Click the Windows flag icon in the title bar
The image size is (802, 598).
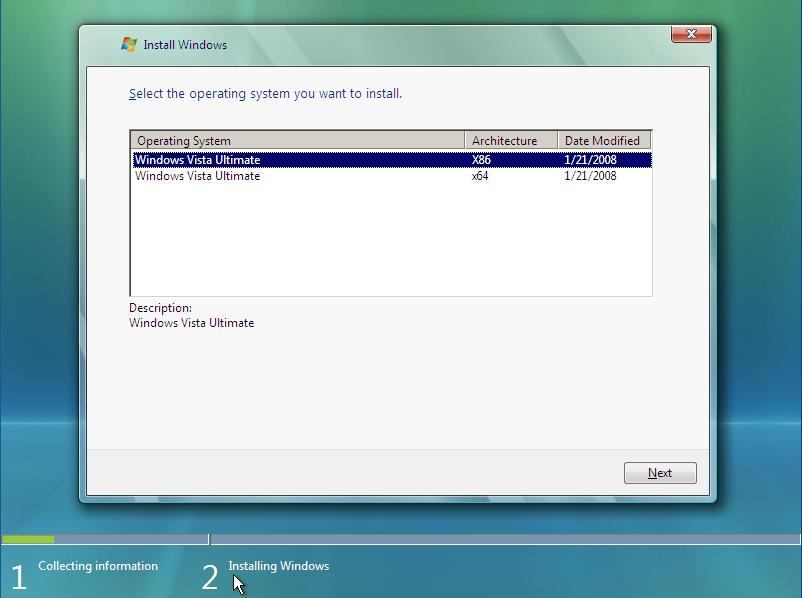point(129,45)
